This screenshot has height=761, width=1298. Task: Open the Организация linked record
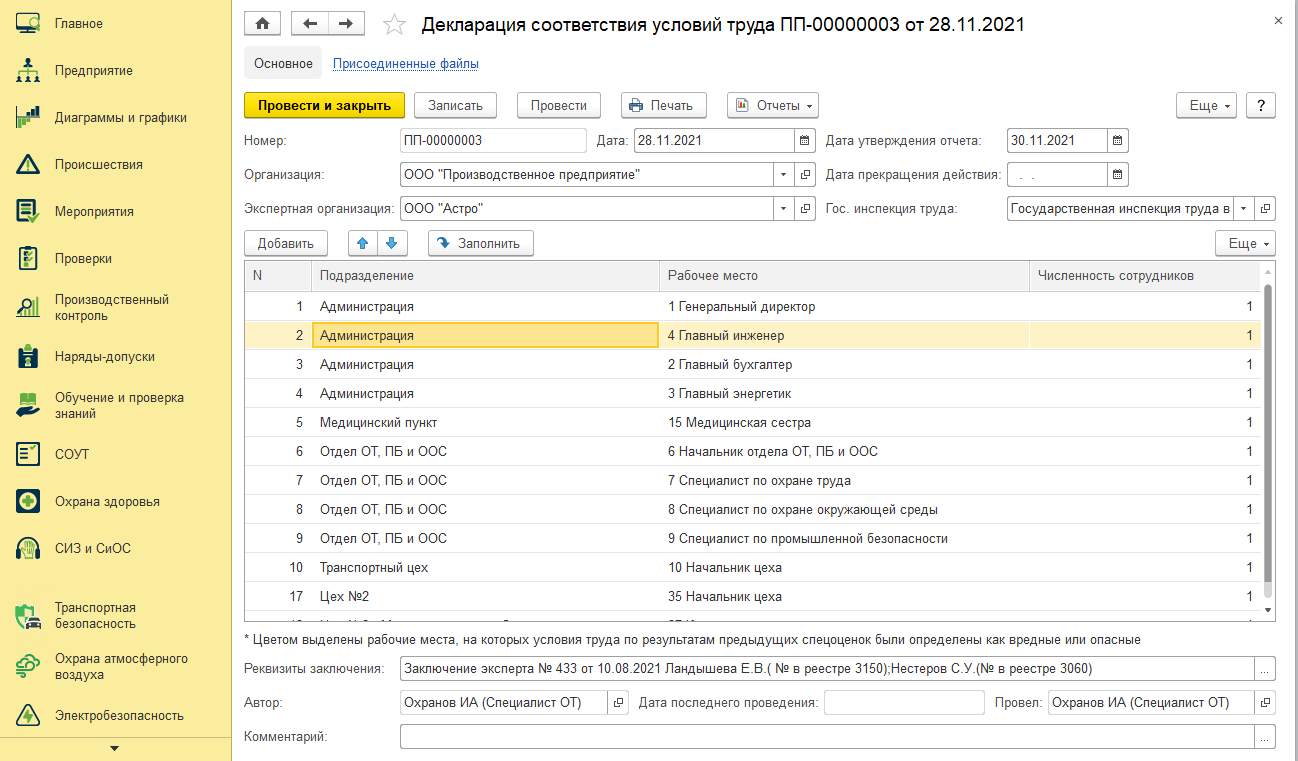coord(806,175)
